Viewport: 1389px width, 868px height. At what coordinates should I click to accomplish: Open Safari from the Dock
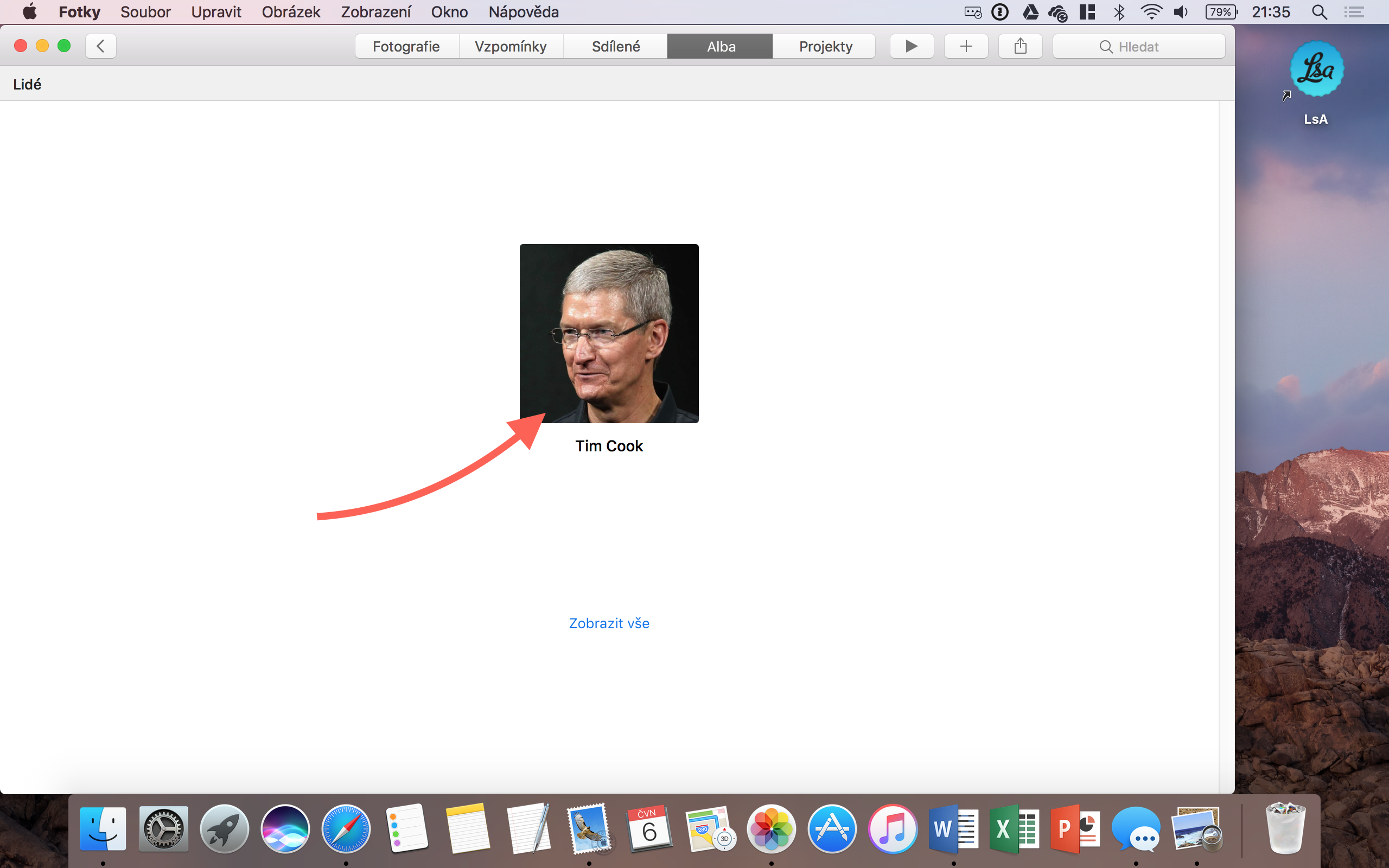coord(346,829)
